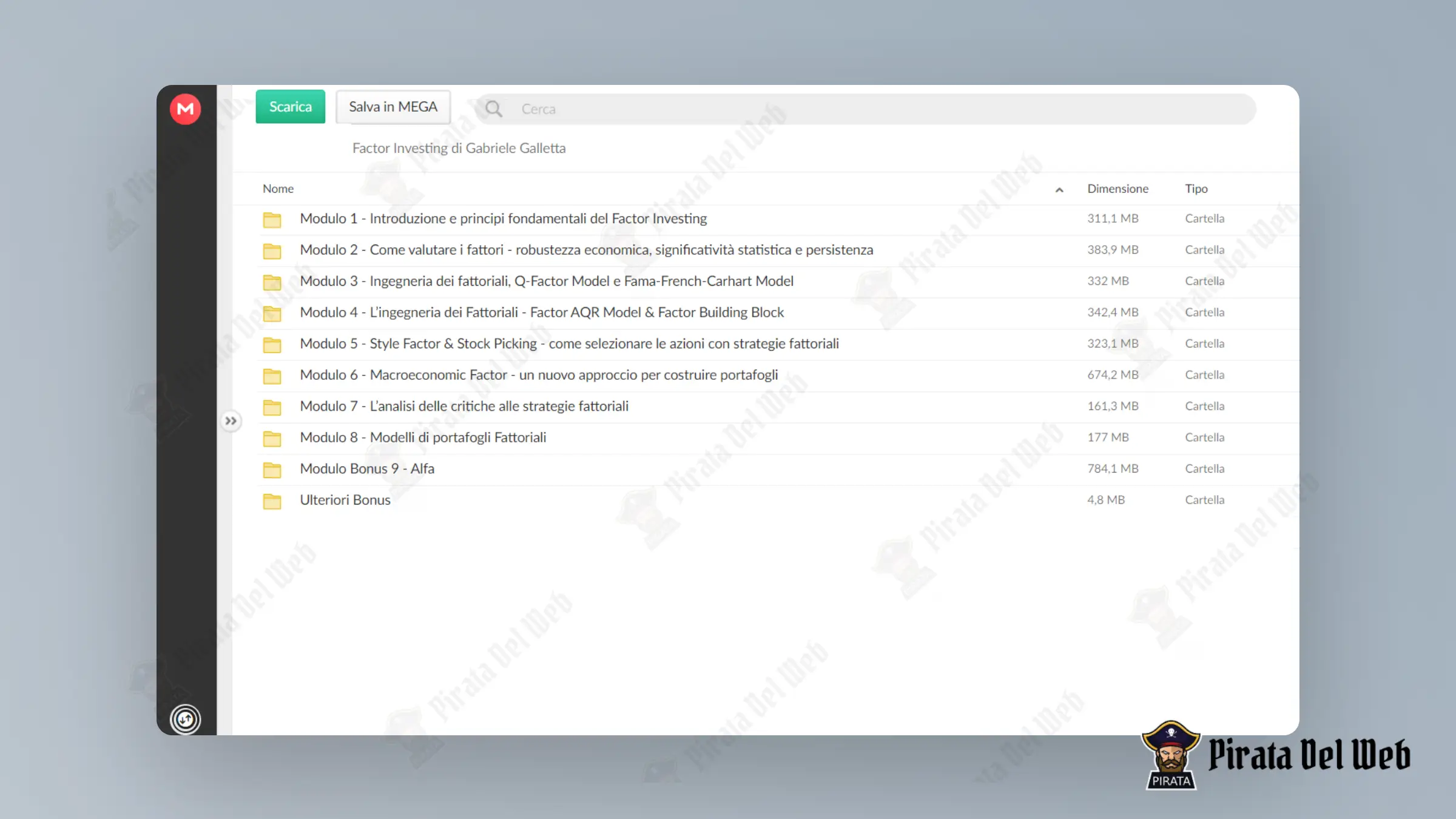Select the Ulteriori Bonus folder icon
This screenshot has width=1456, height=819.
(x=272, y=501)
